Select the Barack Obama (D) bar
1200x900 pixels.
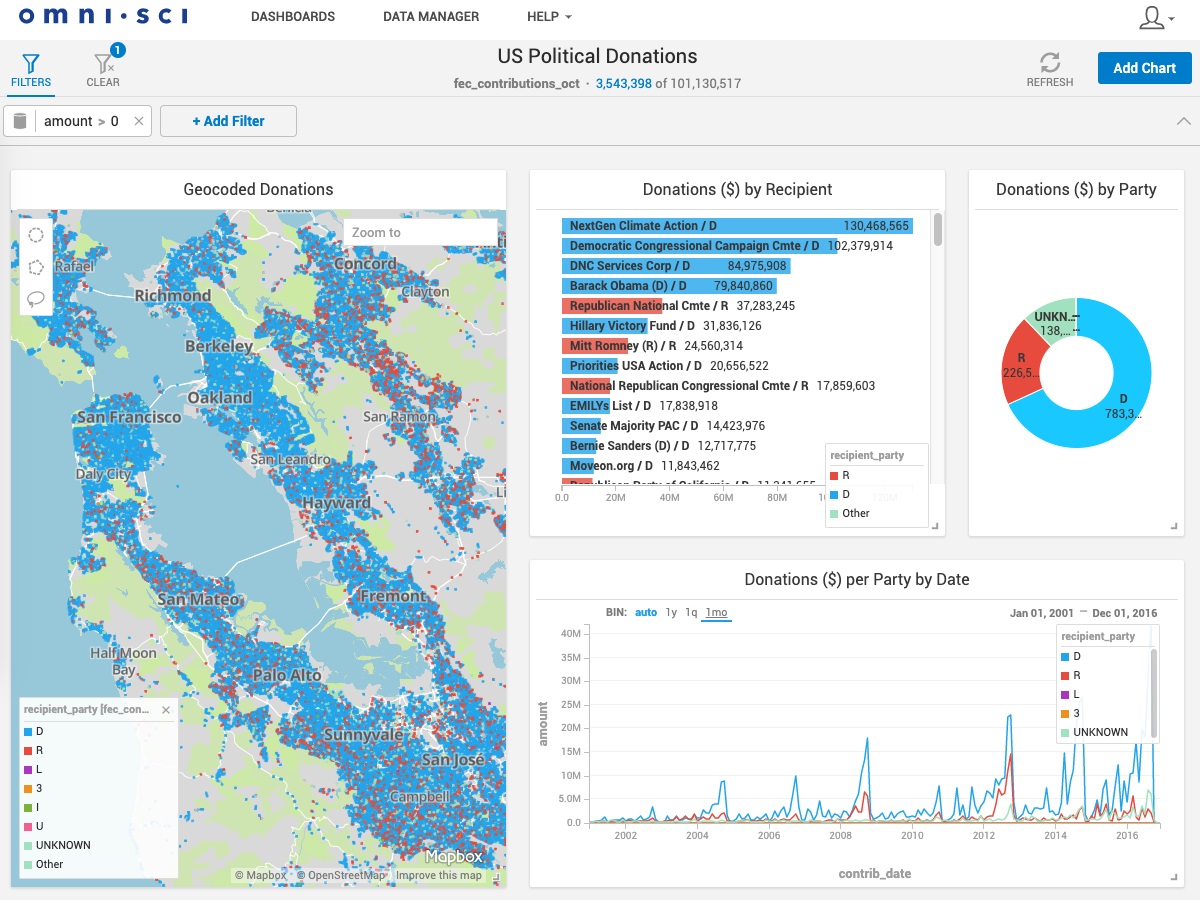tap(669, 286)
